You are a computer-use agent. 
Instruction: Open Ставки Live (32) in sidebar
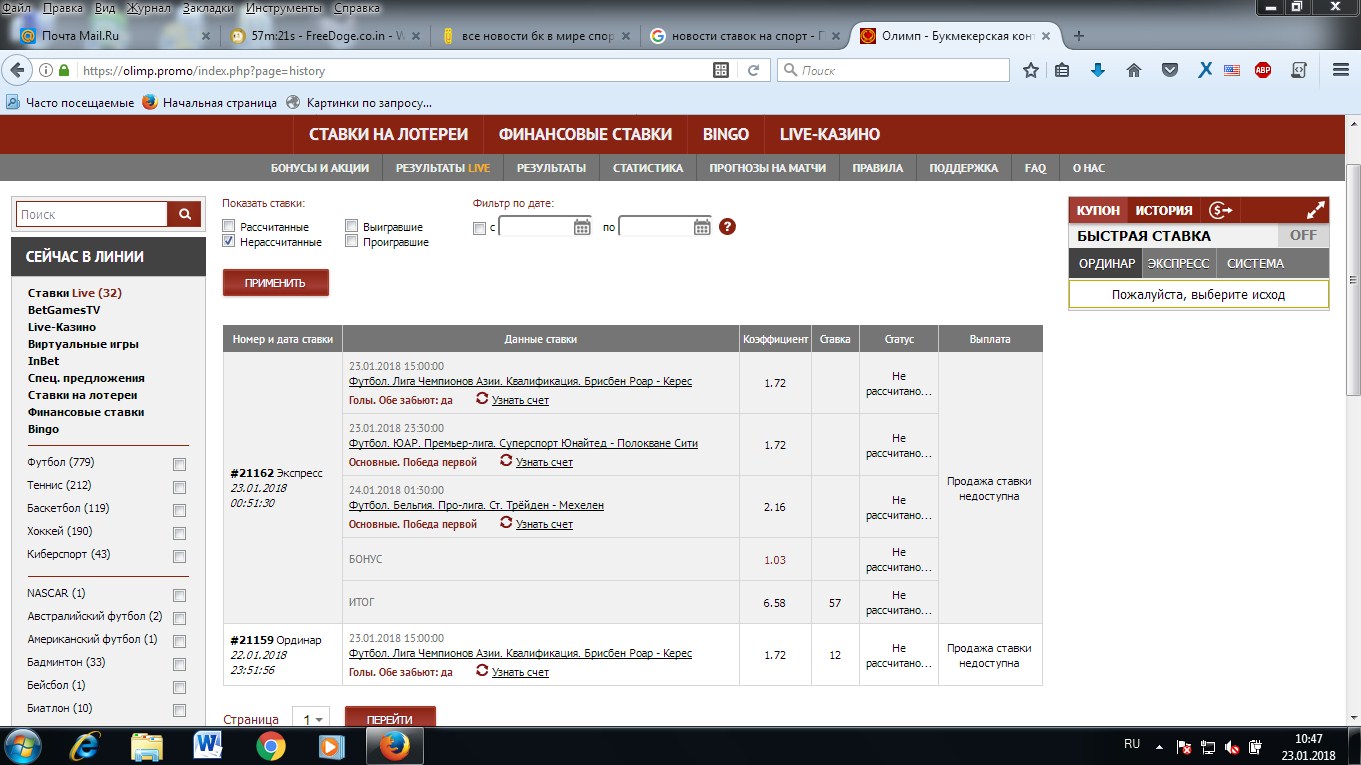75,293
